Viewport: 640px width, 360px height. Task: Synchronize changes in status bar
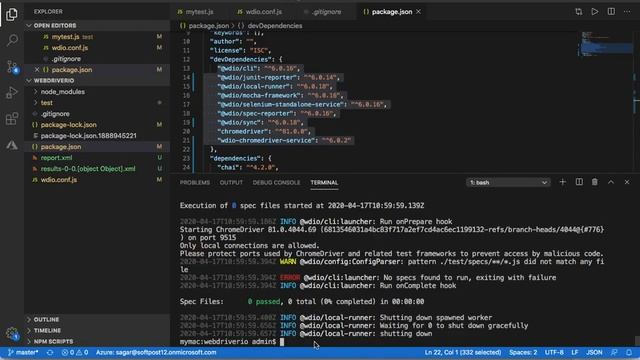point(50,352)
